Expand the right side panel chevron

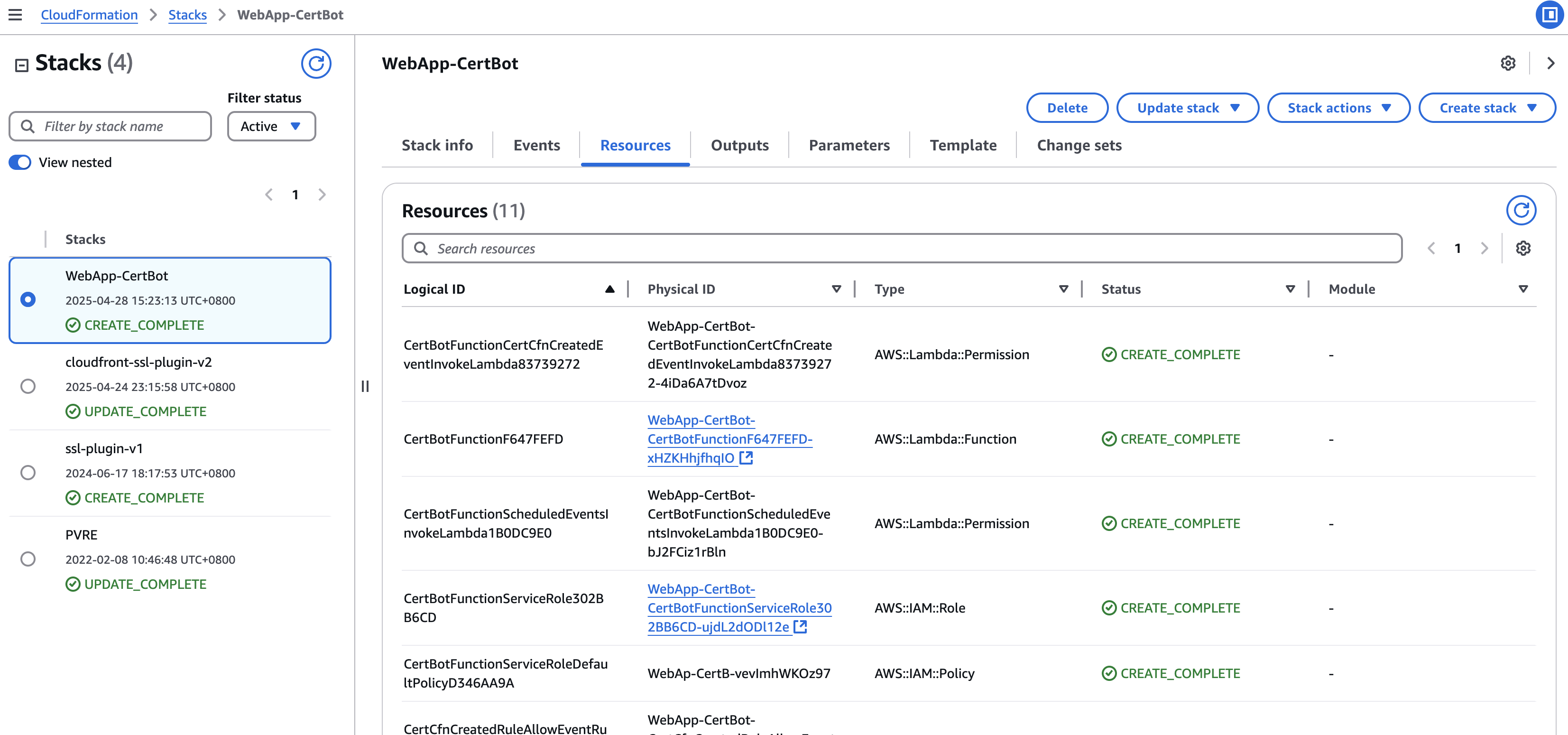pyautogui.click(x=1550, y=63)
